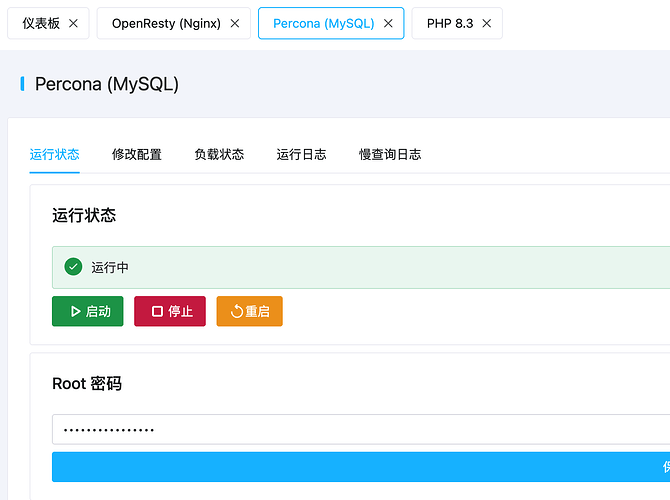Close the PHP 8.3 tab
The image size is (670, 500).
[486, 23]
